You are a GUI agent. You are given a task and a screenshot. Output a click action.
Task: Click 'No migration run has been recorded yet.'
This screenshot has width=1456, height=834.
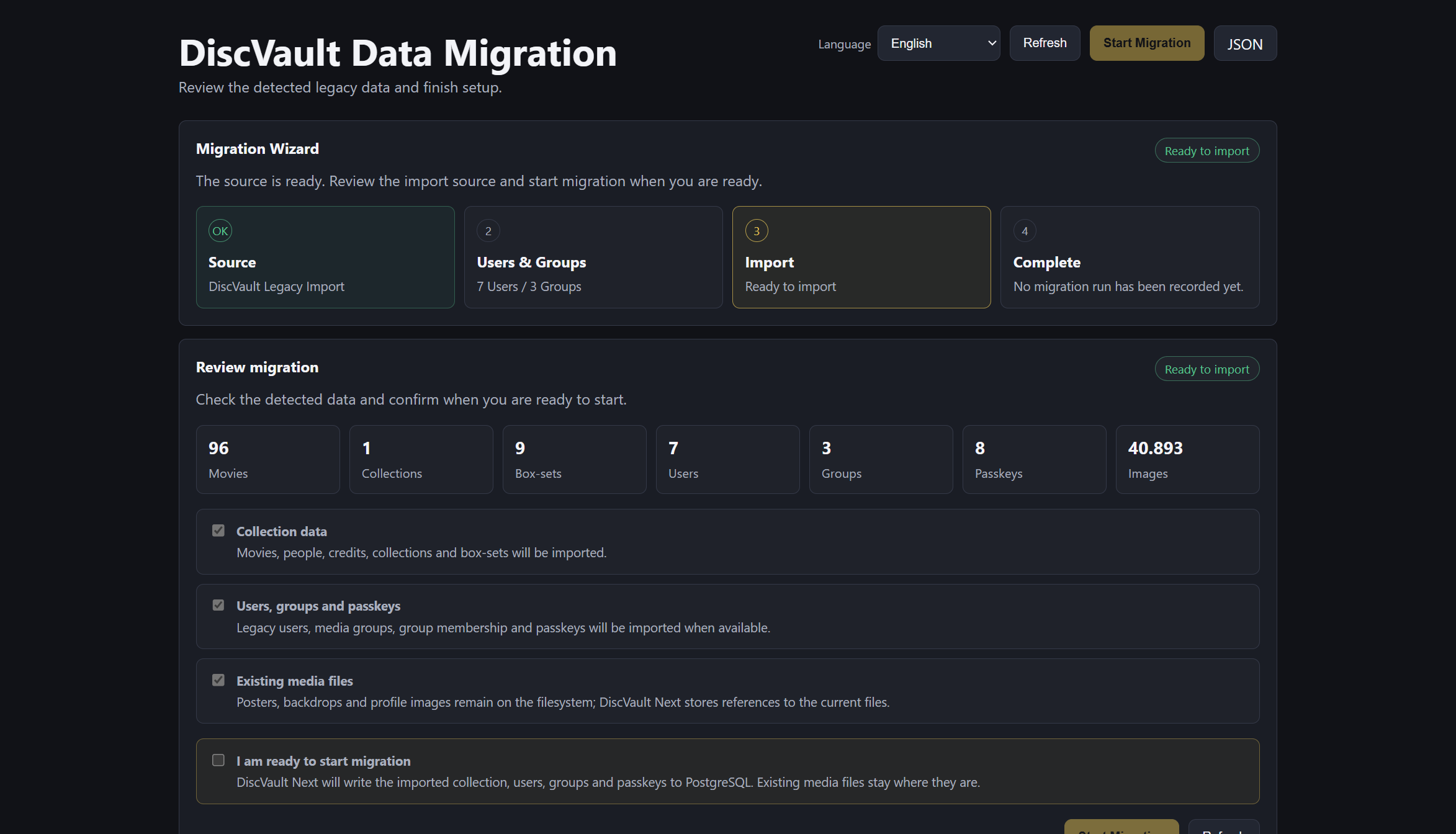[x=1128, y=287]
